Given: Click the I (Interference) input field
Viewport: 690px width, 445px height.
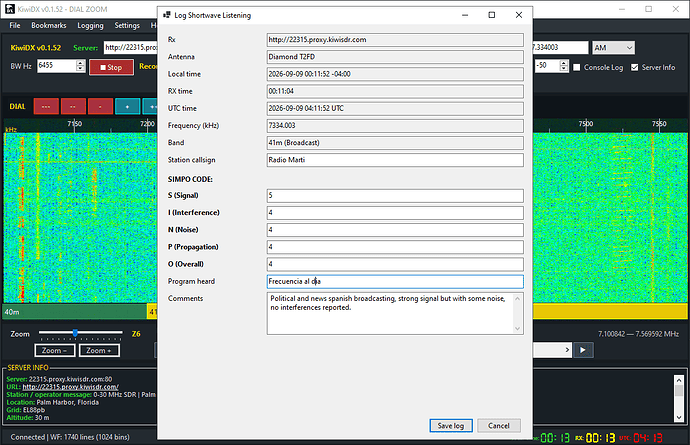Looking at the screenshot, I should pyautogui.click(x=395, y=213).
